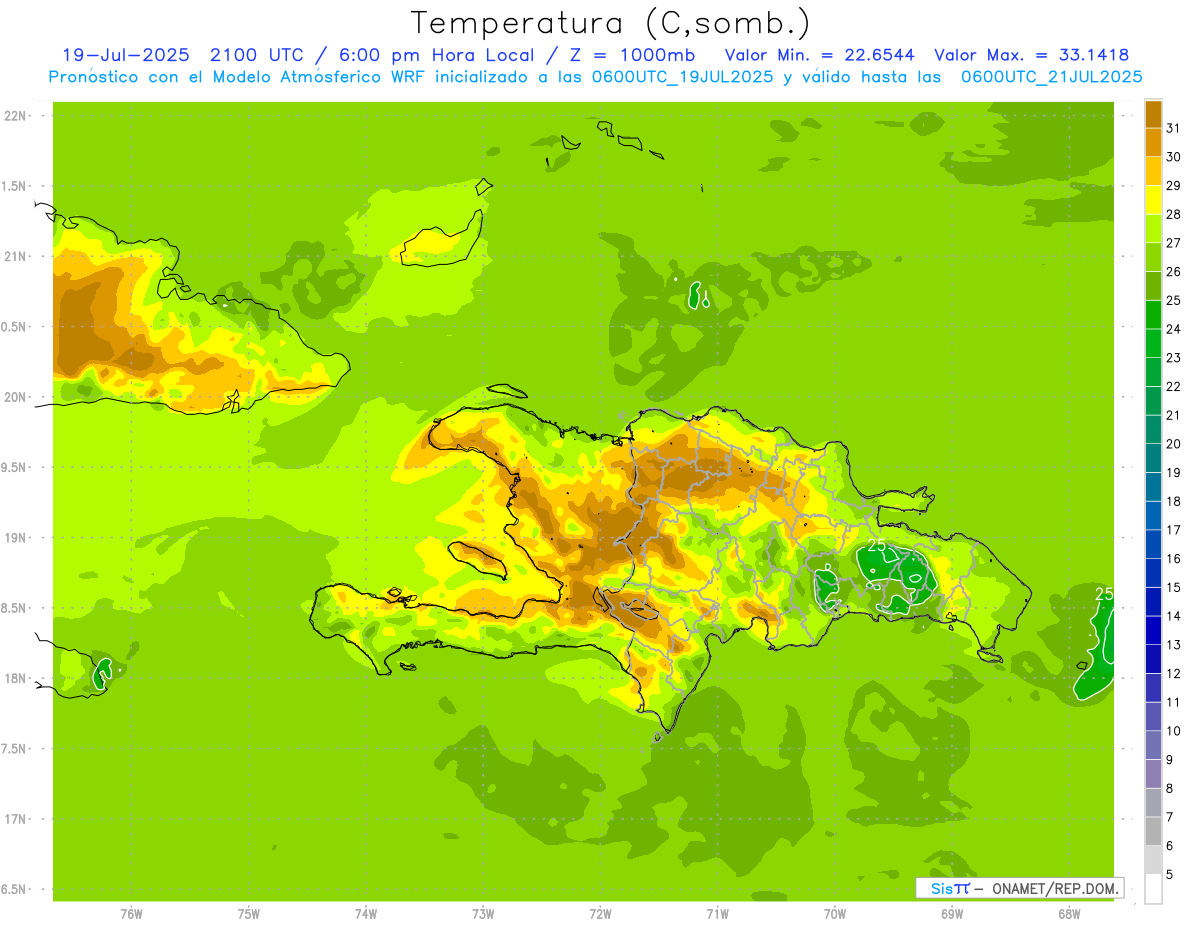Click the '2100 UTC' time text
The width and height of the screenshot is (1200, 927).
click(257, 55)
